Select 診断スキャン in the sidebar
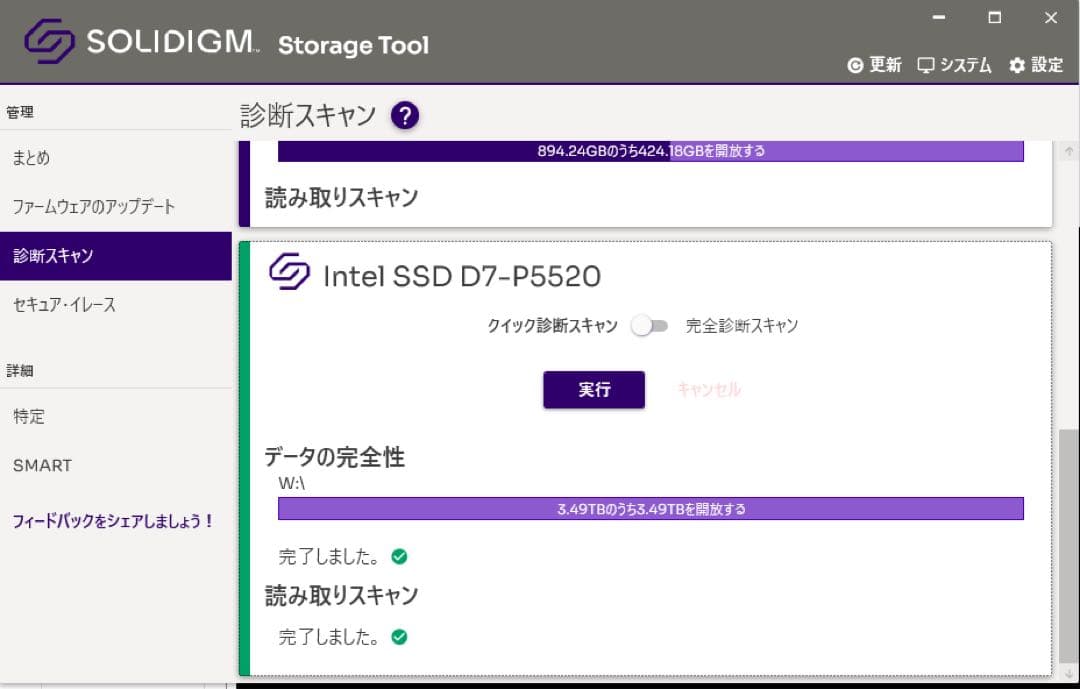1080x689 pixels. [x=116, y=256]
